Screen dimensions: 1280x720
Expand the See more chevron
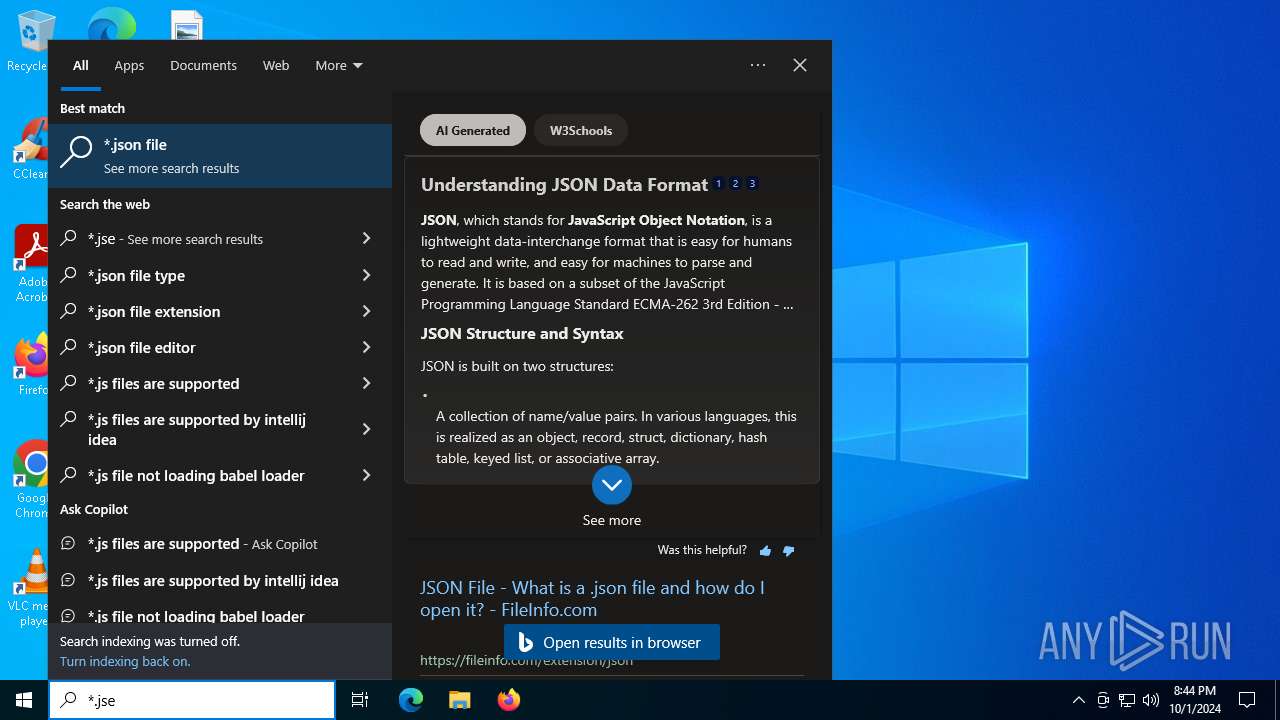point(612,485)
